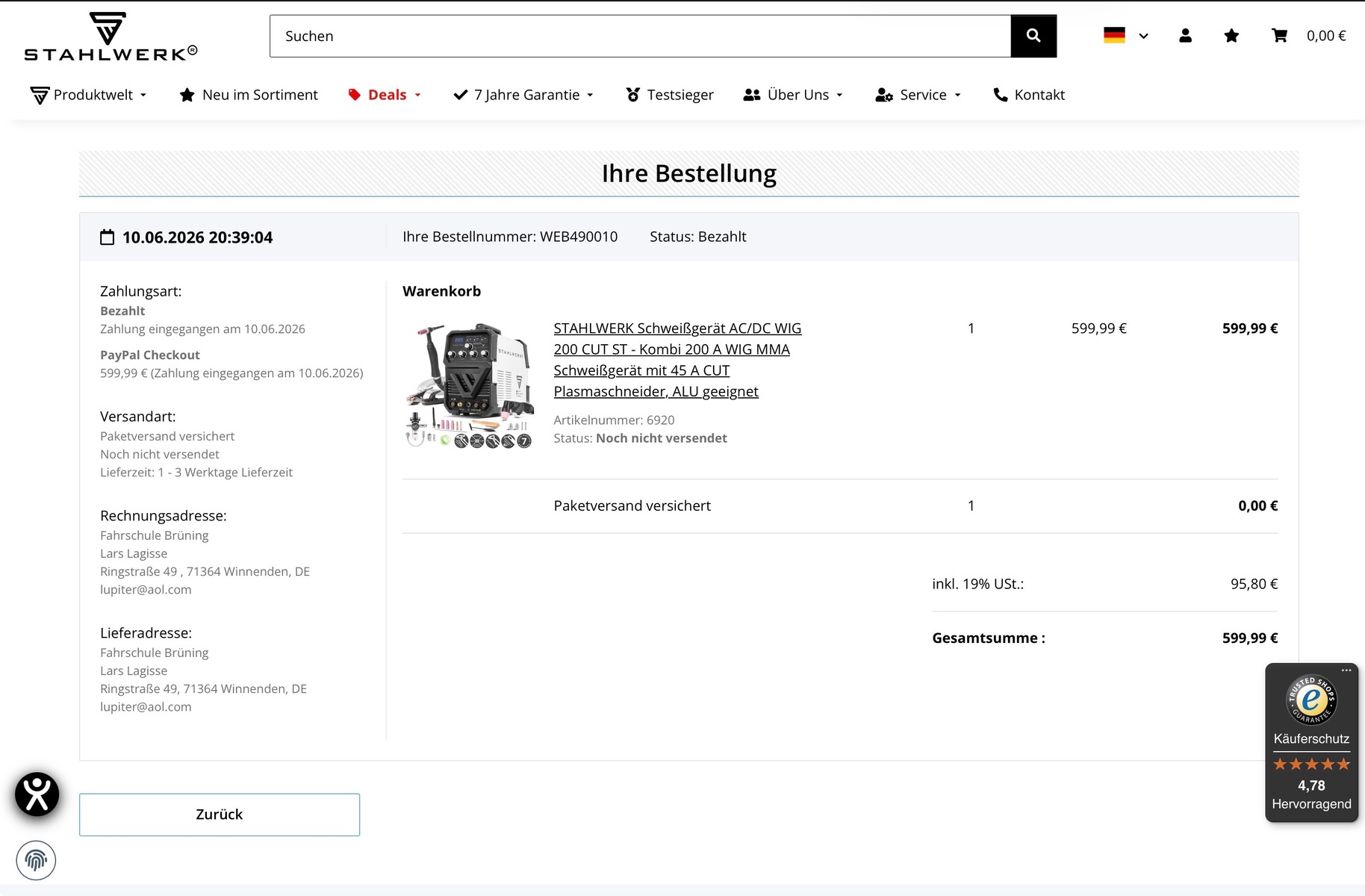Click the Zurück button
Viewport: 1365px width, 896px height.
[220, 815]
